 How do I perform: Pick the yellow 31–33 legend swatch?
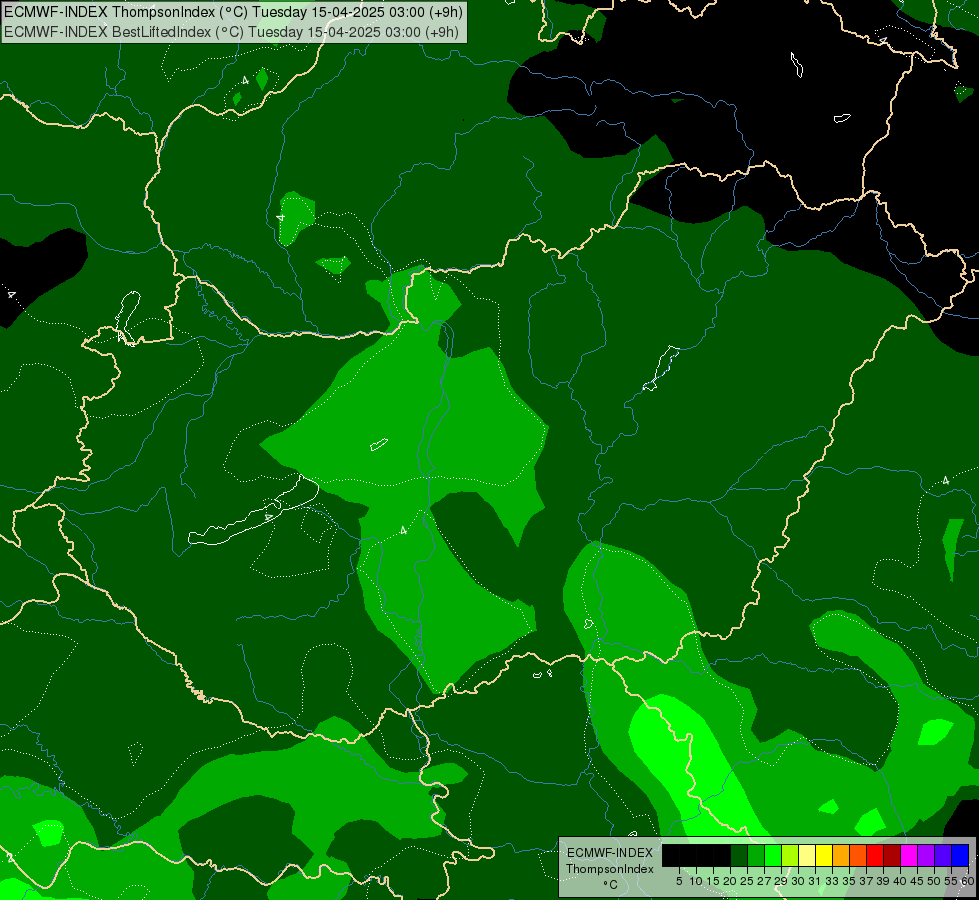point(824,855)
